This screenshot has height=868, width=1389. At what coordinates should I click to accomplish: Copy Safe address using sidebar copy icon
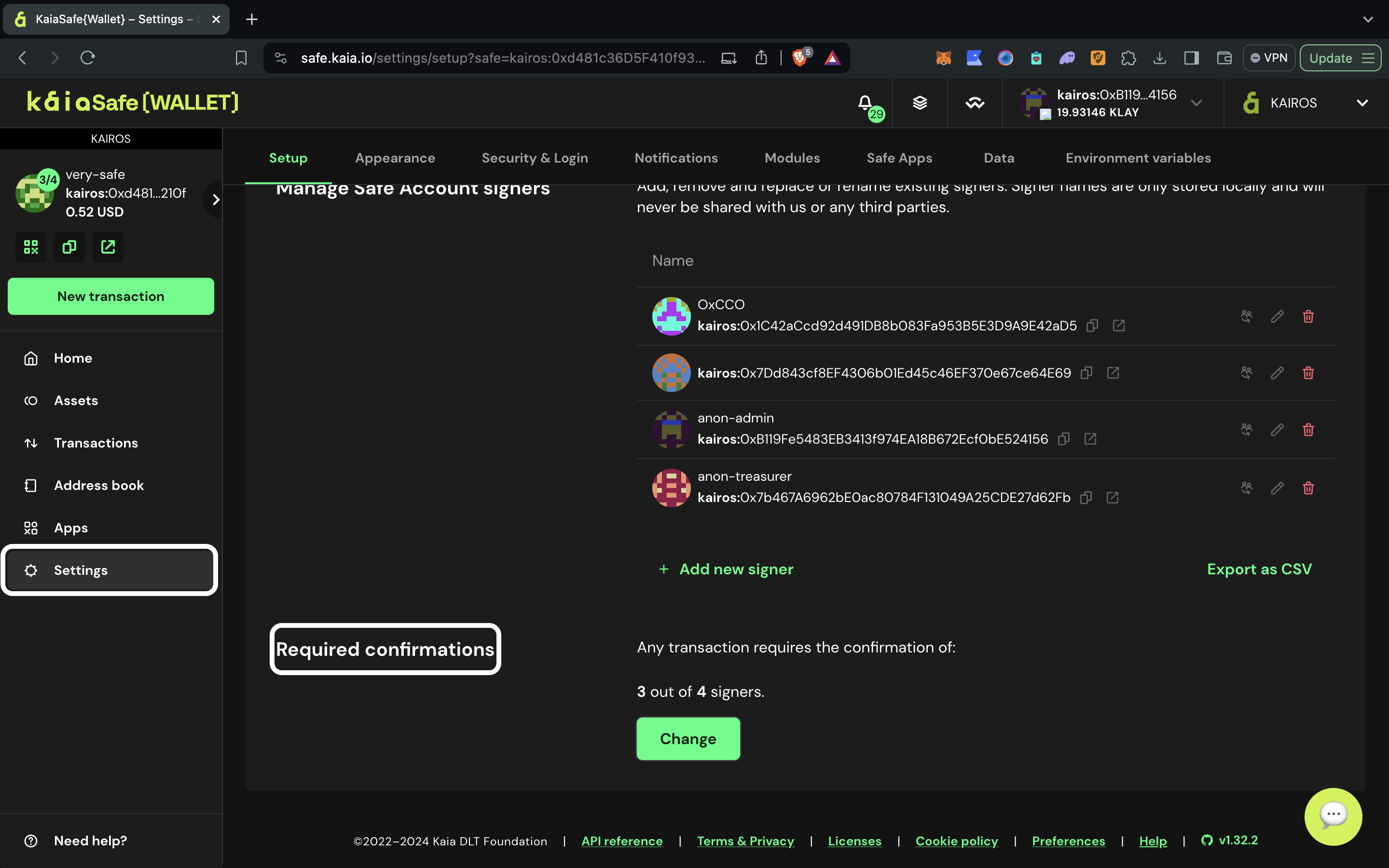(x=69, y=247)
